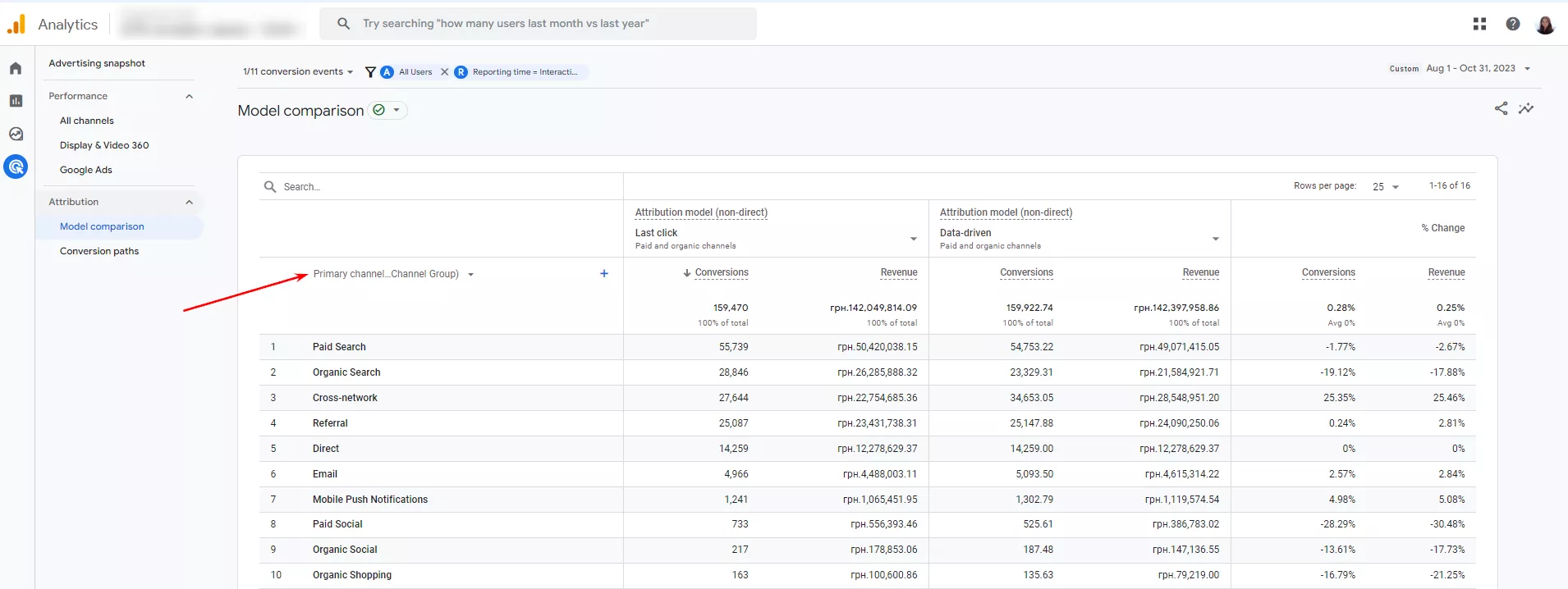
Task: Remove the All Users comparison with X
Action: pos(444,72)
